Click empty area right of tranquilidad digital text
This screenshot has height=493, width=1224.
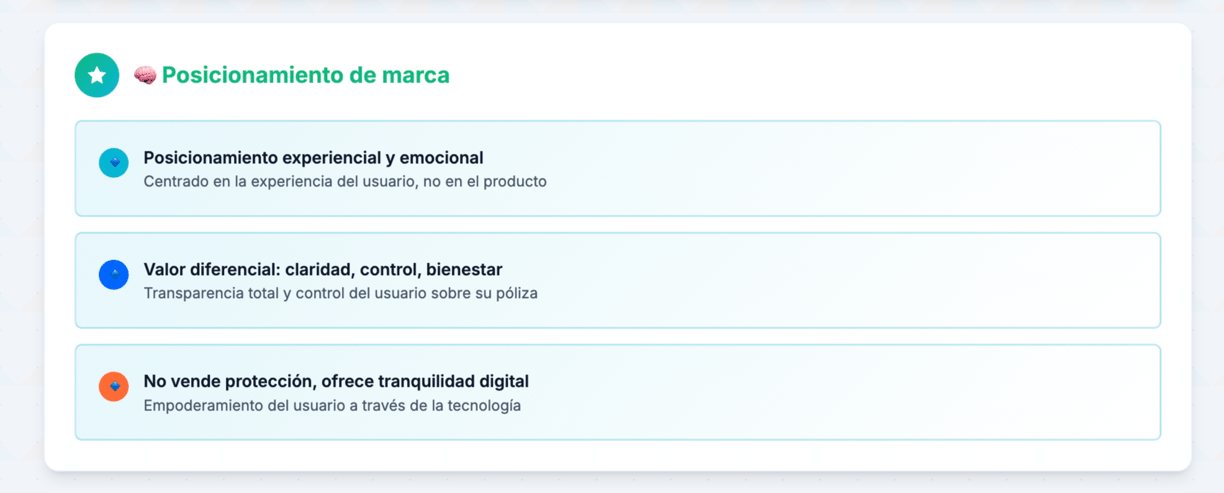(x=850, y=392)
